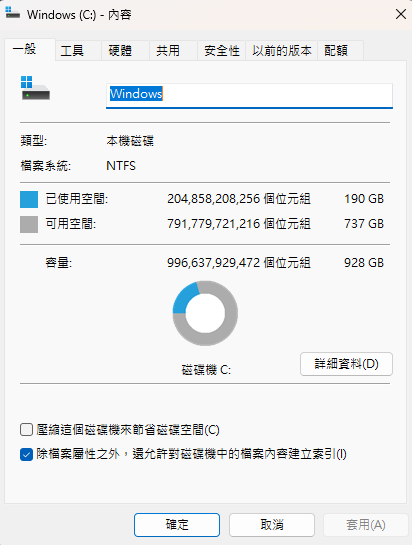Switch to the 共用 tab
Screen dimensions: 412x545
(x=173, y=51)
